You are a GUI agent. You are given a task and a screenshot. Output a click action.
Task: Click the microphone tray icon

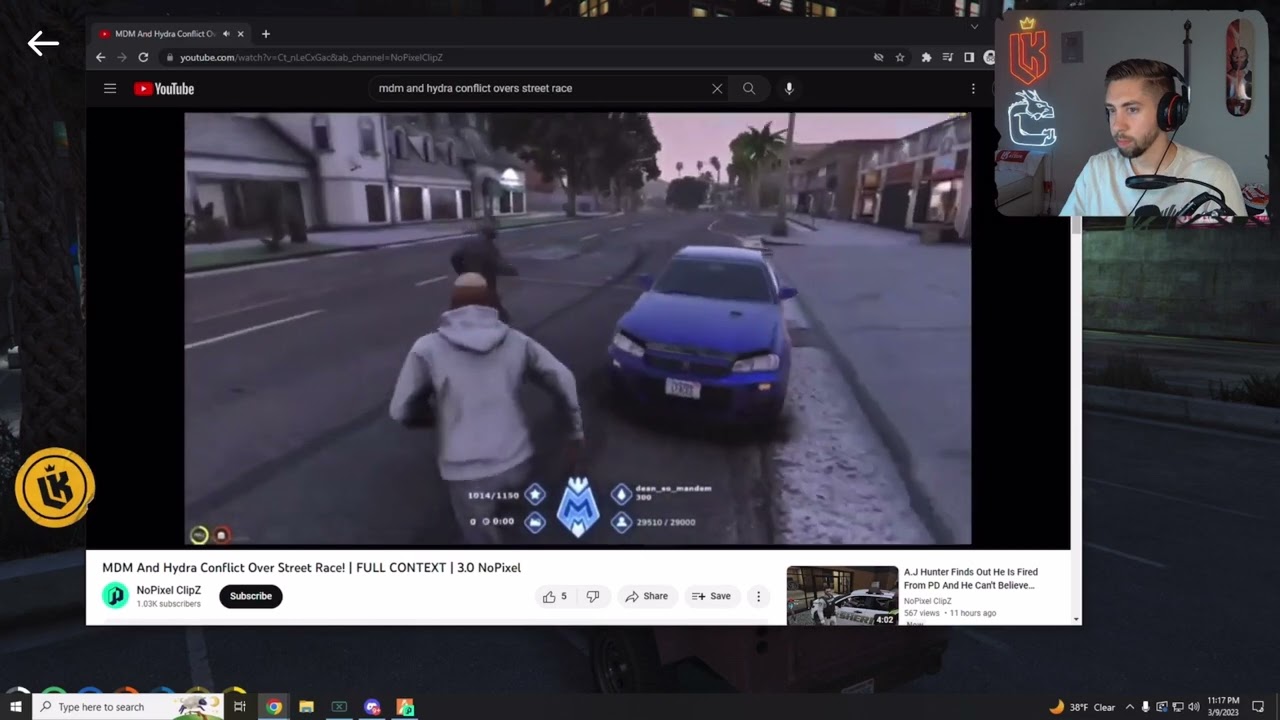1146,707
